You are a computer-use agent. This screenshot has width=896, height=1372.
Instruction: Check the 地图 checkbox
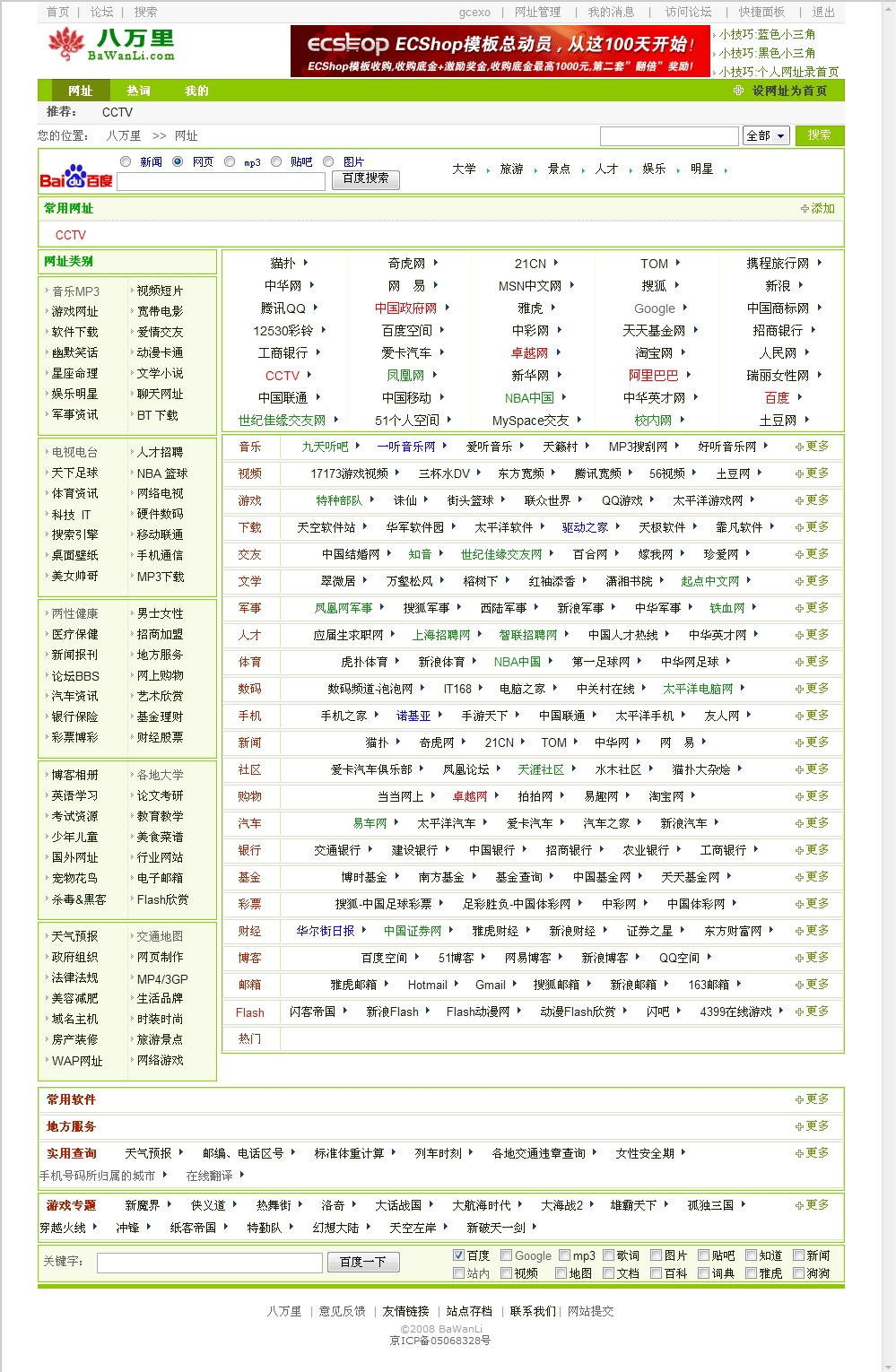point(561,1272)
